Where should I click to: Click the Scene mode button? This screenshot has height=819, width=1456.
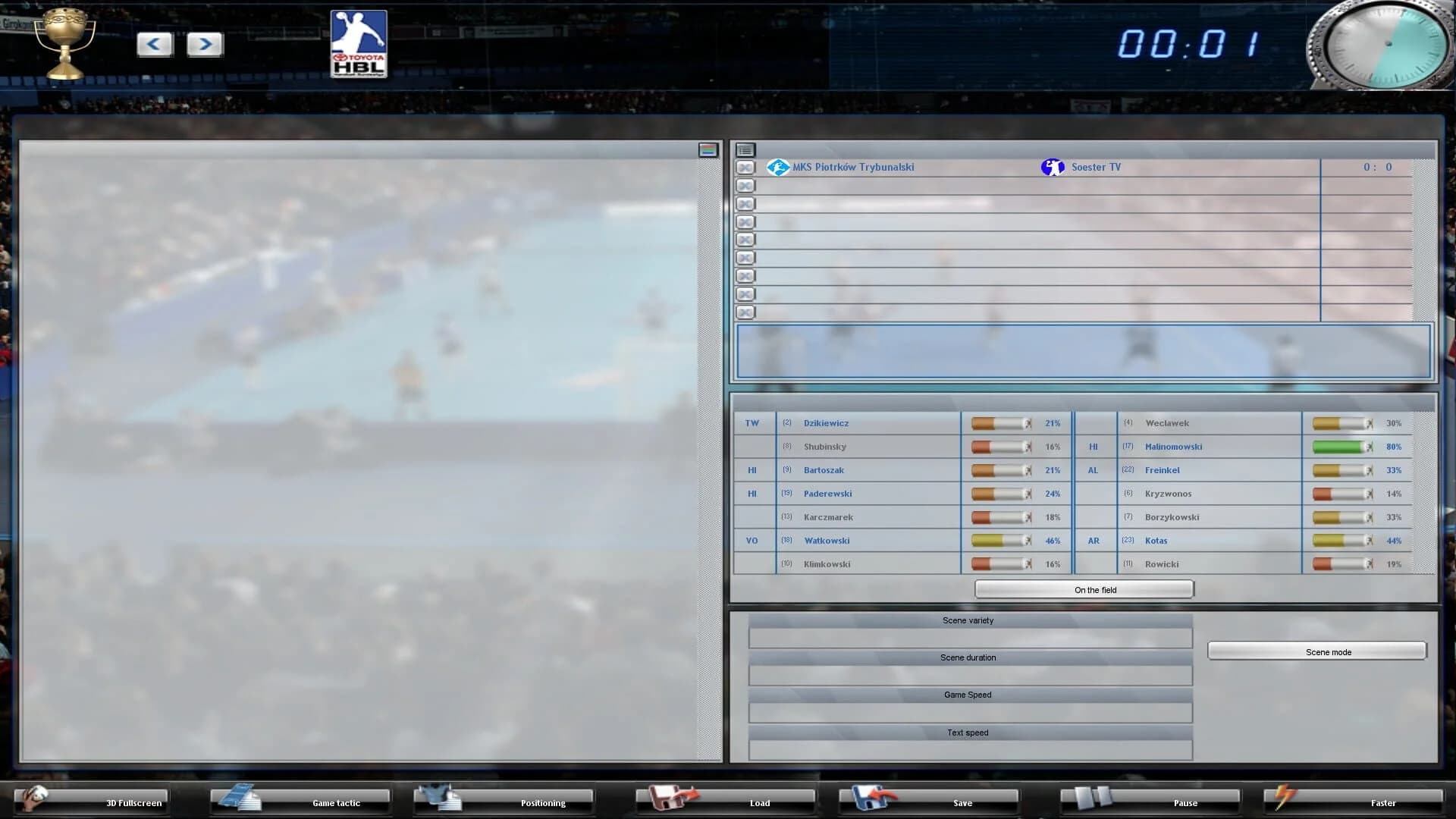[x=1317, y=651]
